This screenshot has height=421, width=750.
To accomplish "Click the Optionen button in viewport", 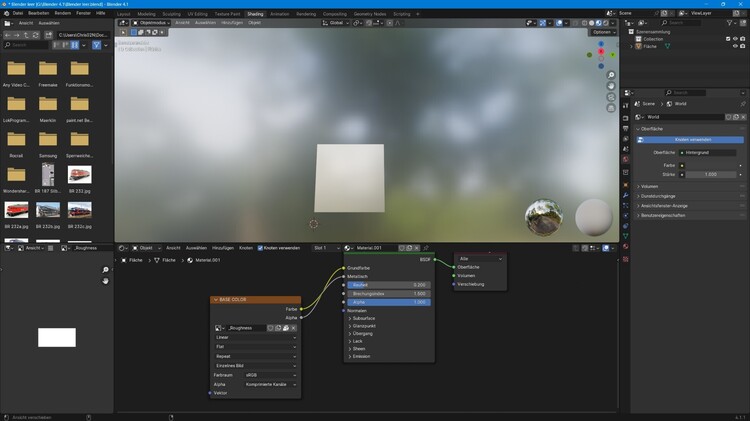I will pyautogui.click(x=603, y=32).
